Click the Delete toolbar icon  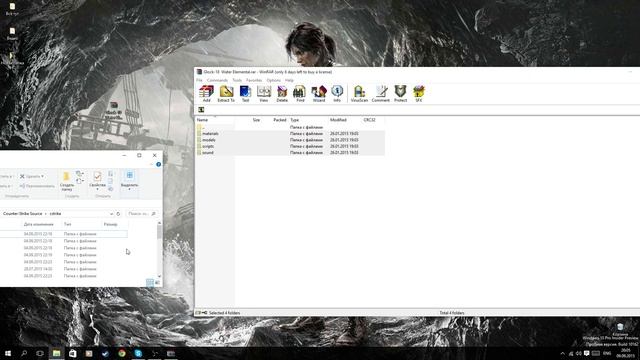[282, 93]
